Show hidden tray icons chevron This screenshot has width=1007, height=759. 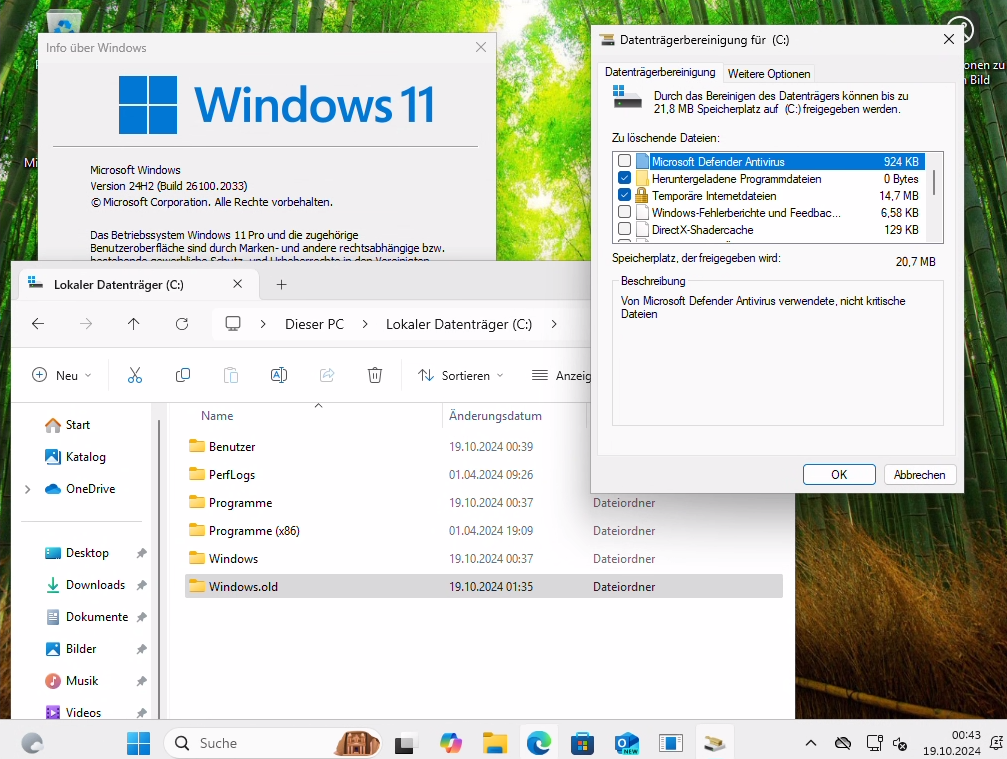(x=811, y=743)
